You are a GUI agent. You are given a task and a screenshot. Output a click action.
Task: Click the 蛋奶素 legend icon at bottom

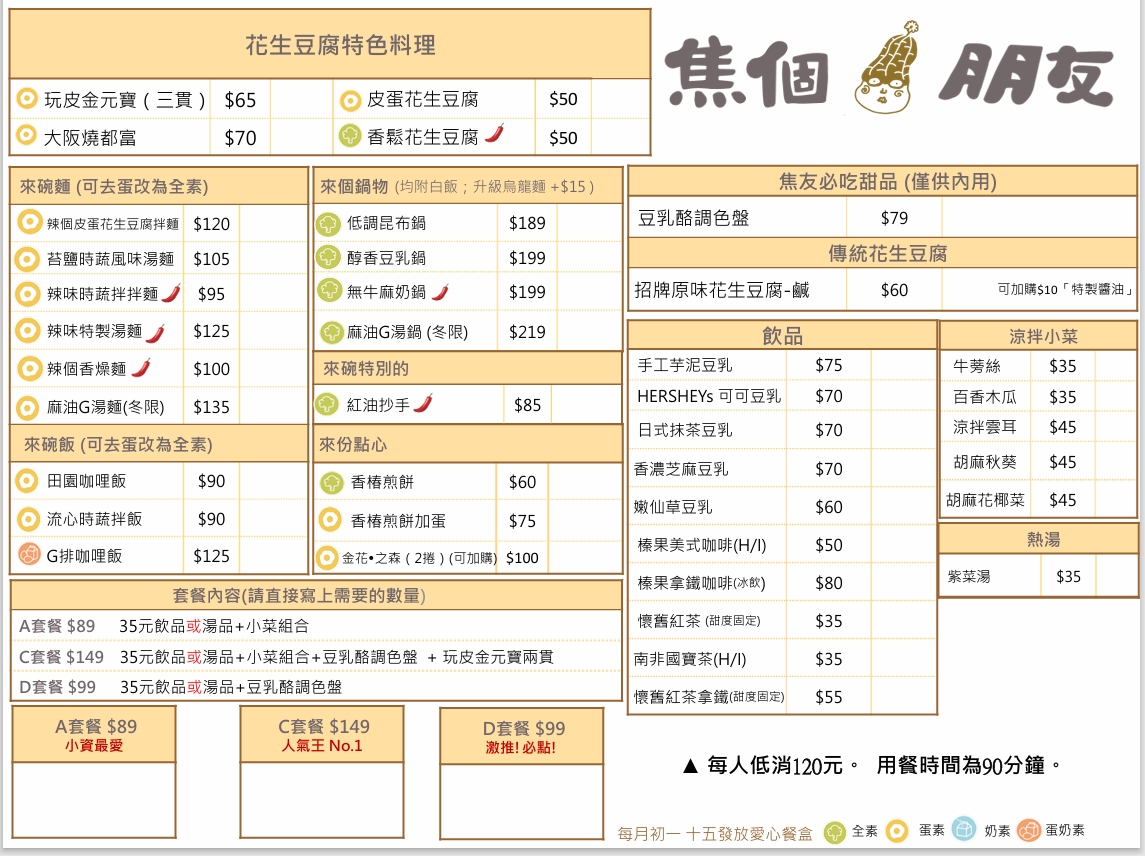[x=1028, y=830]
